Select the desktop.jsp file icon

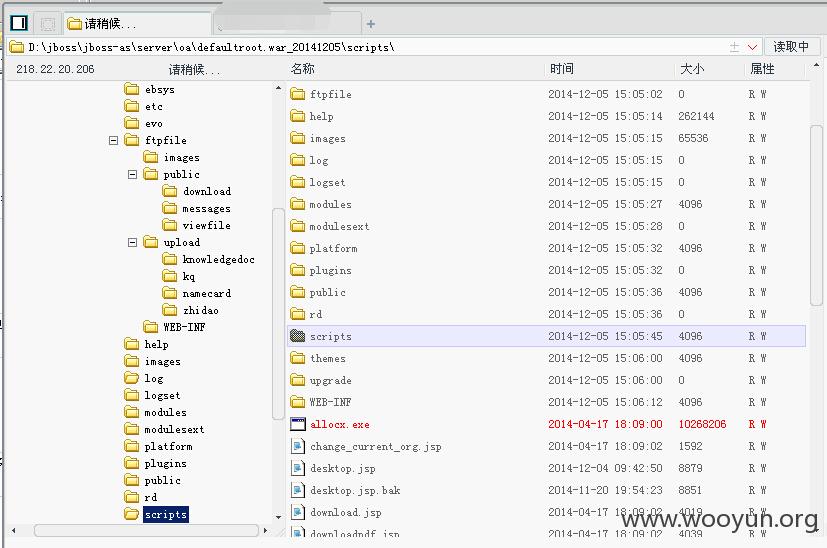point(298,468)
